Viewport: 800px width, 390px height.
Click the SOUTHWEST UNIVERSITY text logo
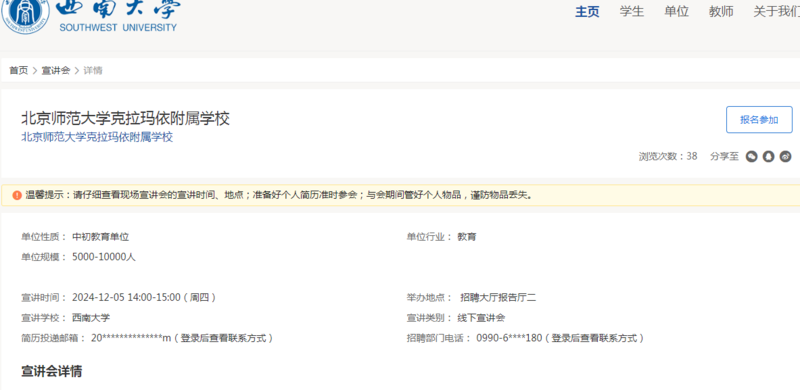[118, 28]
